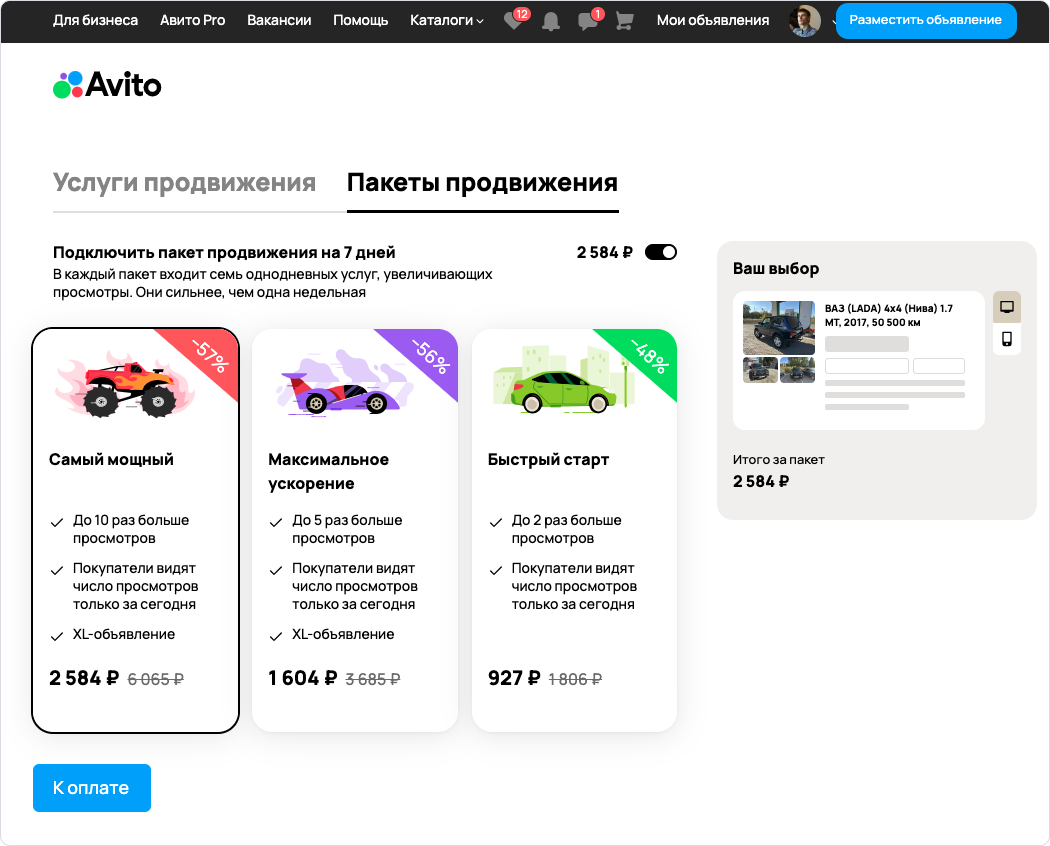Click the main Niva car photo thumbnail
This screenshot has height=846, width=1050.
coord(779,328)
